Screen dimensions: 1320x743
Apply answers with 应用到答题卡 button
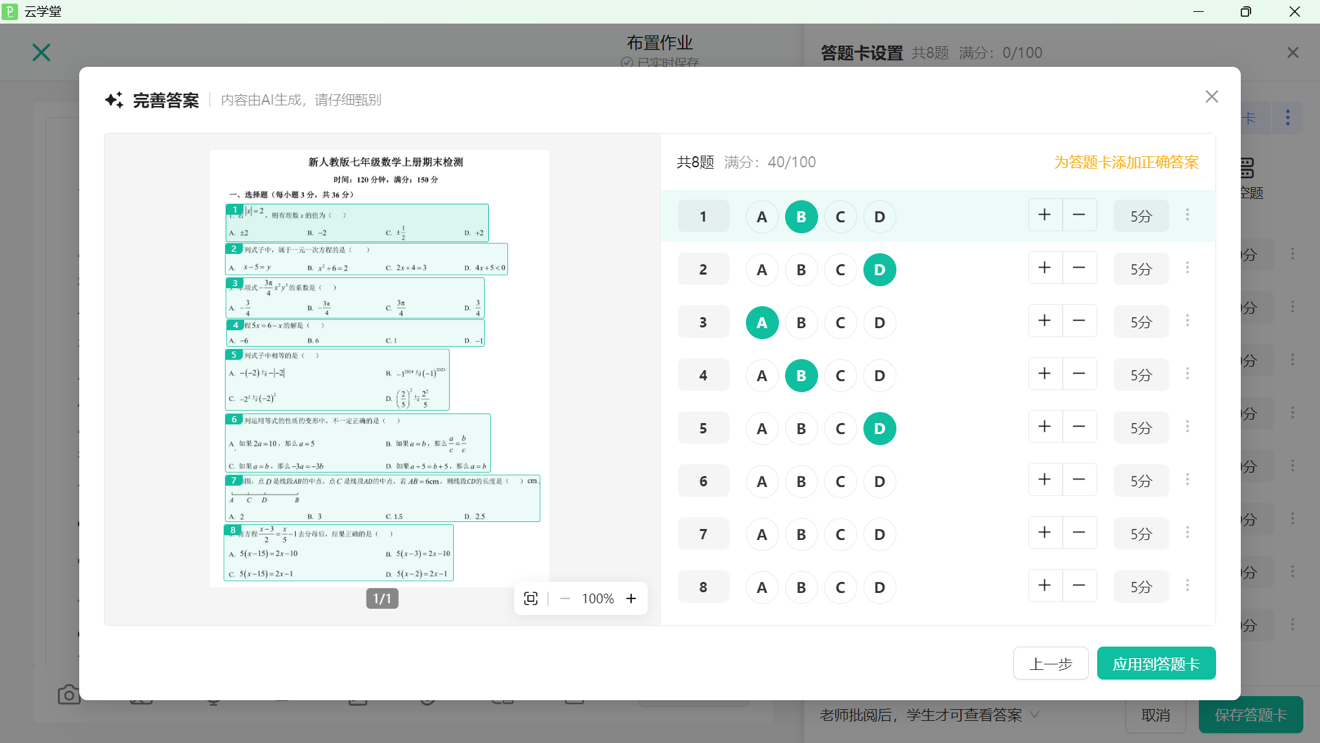tap(1156, 664)
